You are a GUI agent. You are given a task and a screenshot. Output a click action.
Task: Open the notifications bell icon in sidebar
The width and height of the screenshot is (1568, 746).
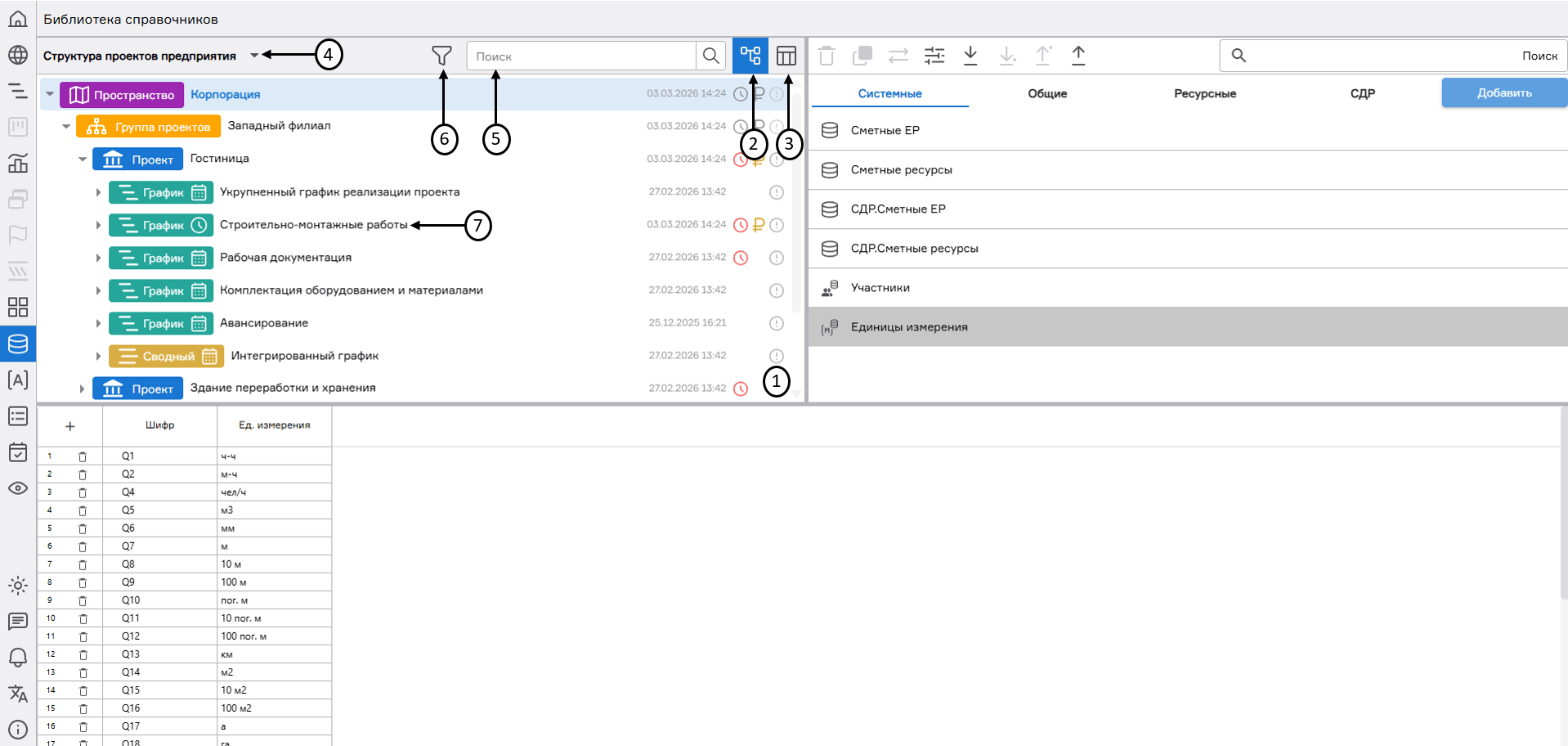click(x=18, y=658)
